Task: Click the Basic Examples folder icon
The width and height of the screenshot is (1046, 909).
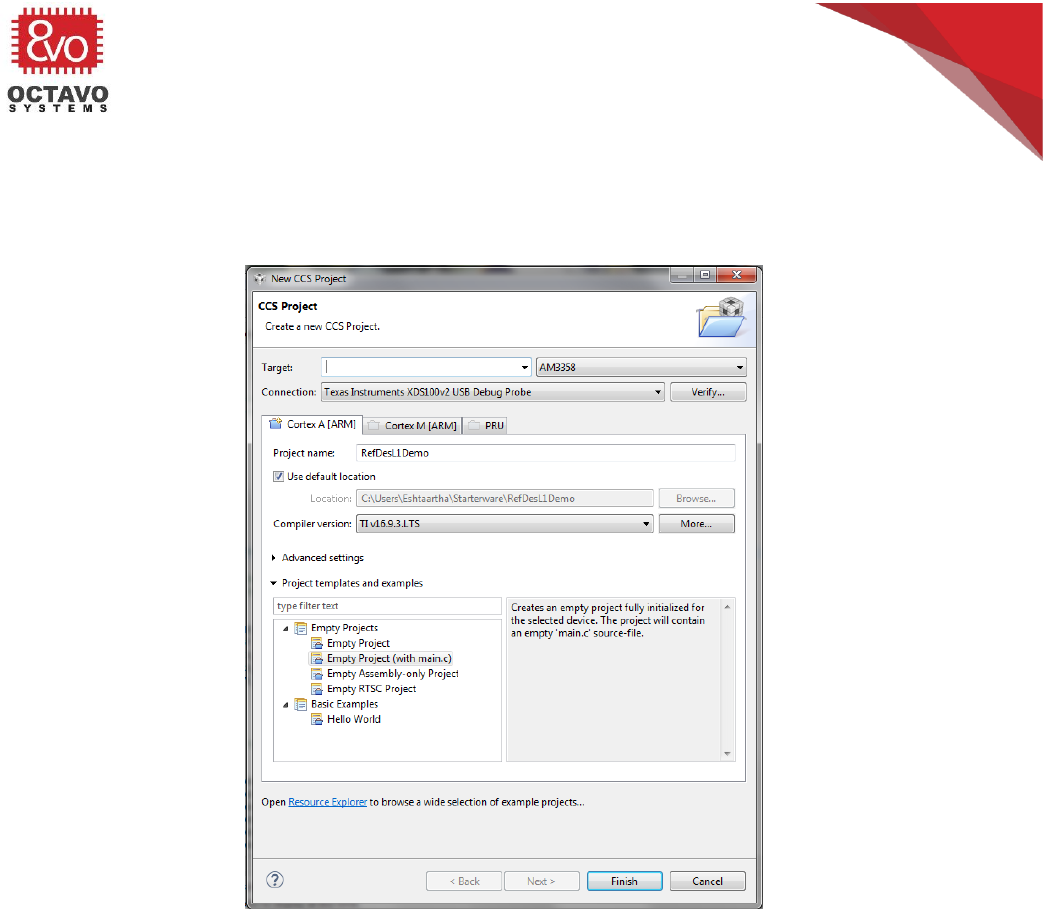Action: [x=300, y=704]
